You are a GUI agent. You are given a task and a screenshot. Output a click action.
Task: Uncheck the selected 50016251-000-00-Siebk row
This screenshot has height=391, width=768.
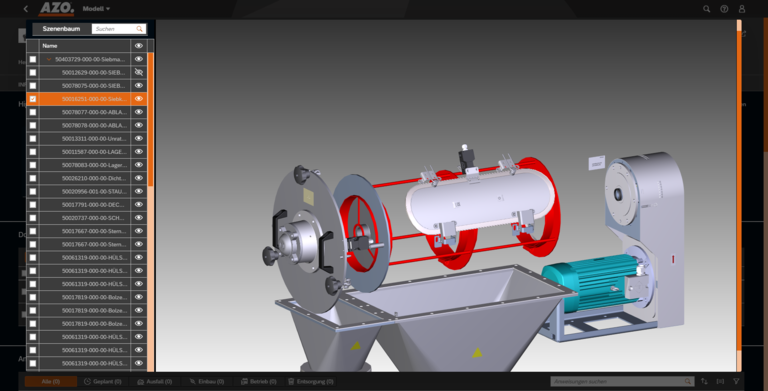(33, 98)
